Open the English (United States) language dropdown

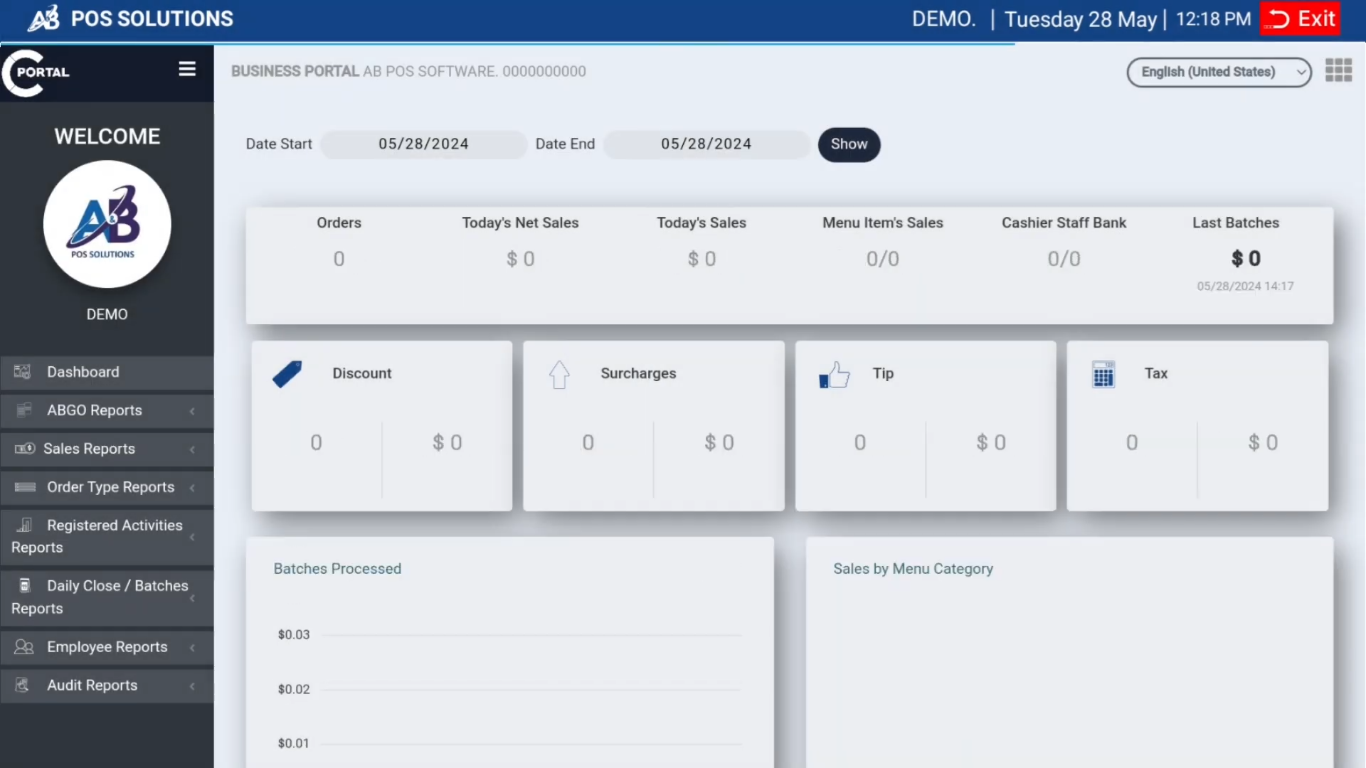tap(1218, 72)
